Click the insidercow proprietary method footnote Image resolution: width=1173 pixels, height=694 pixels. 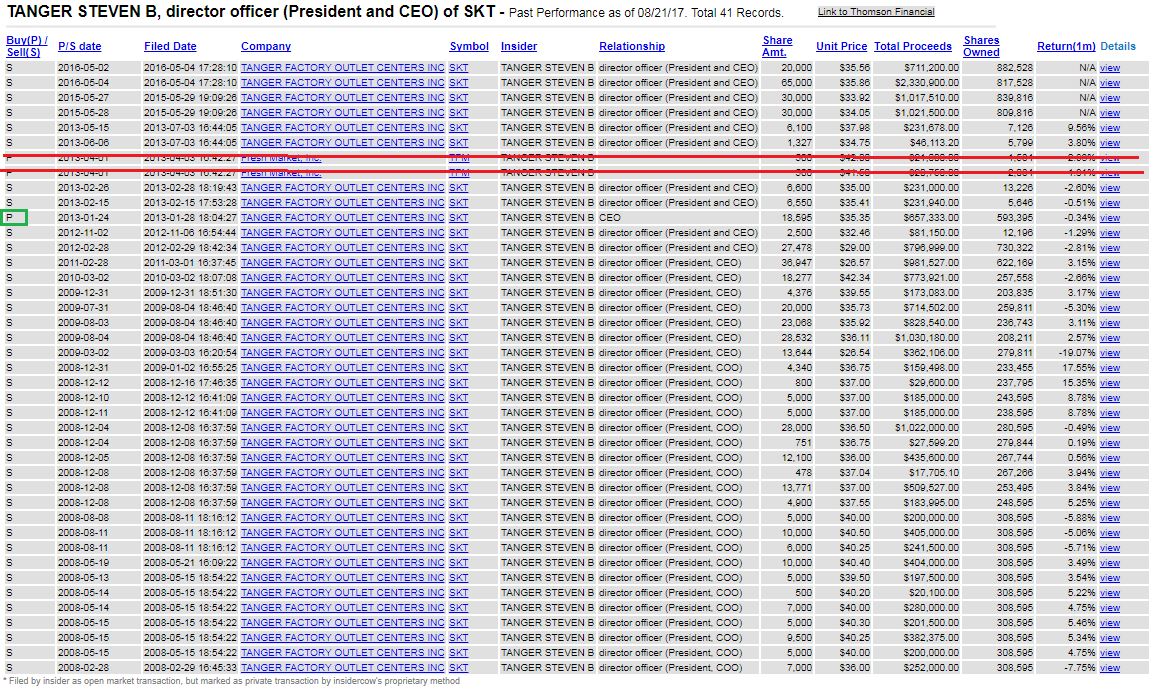pos(231,681)
